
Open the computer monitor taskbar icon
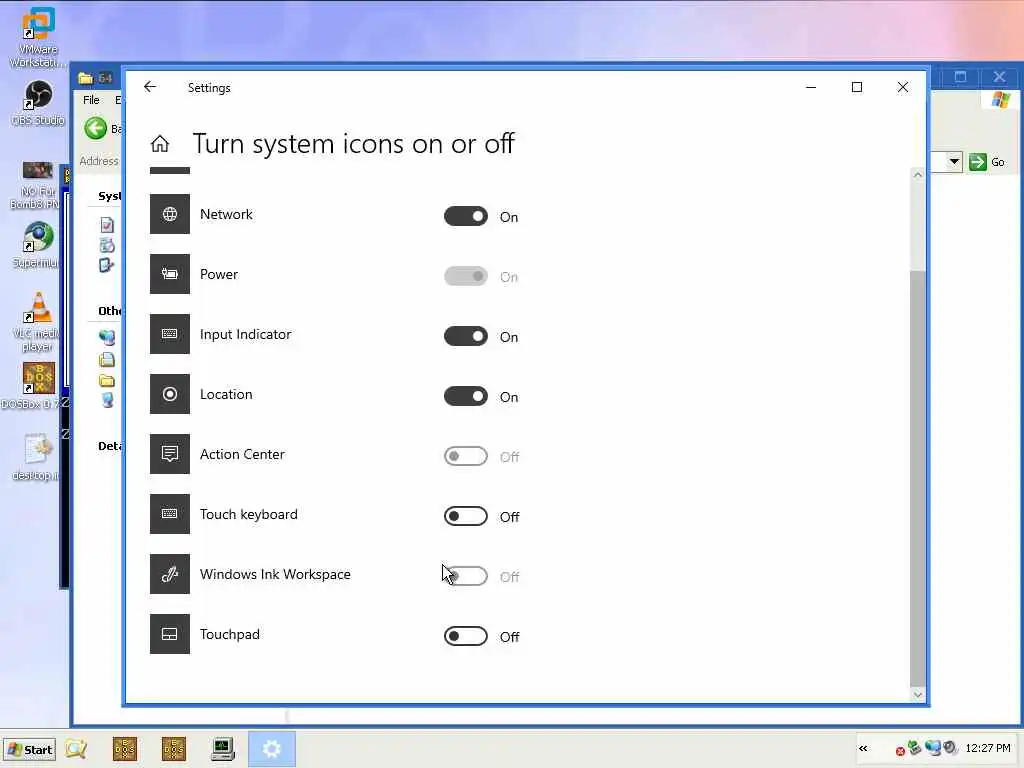223,748
